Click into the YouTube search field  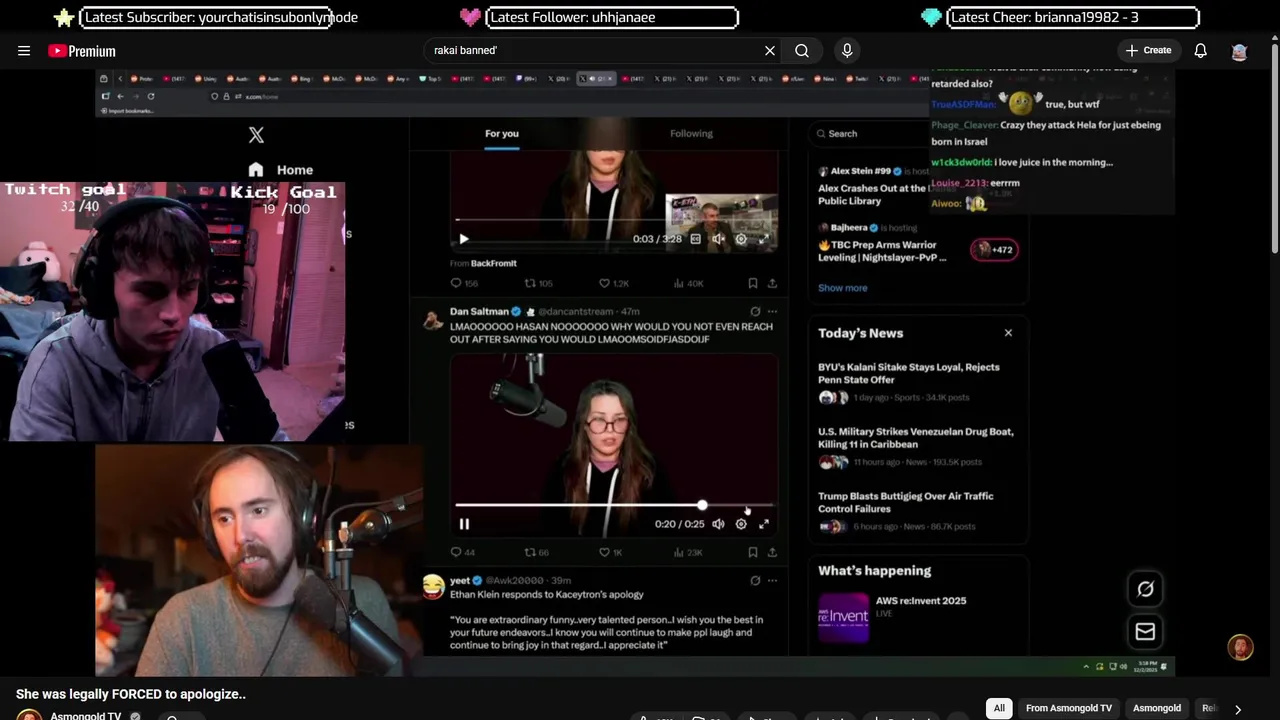coord(595,51)
